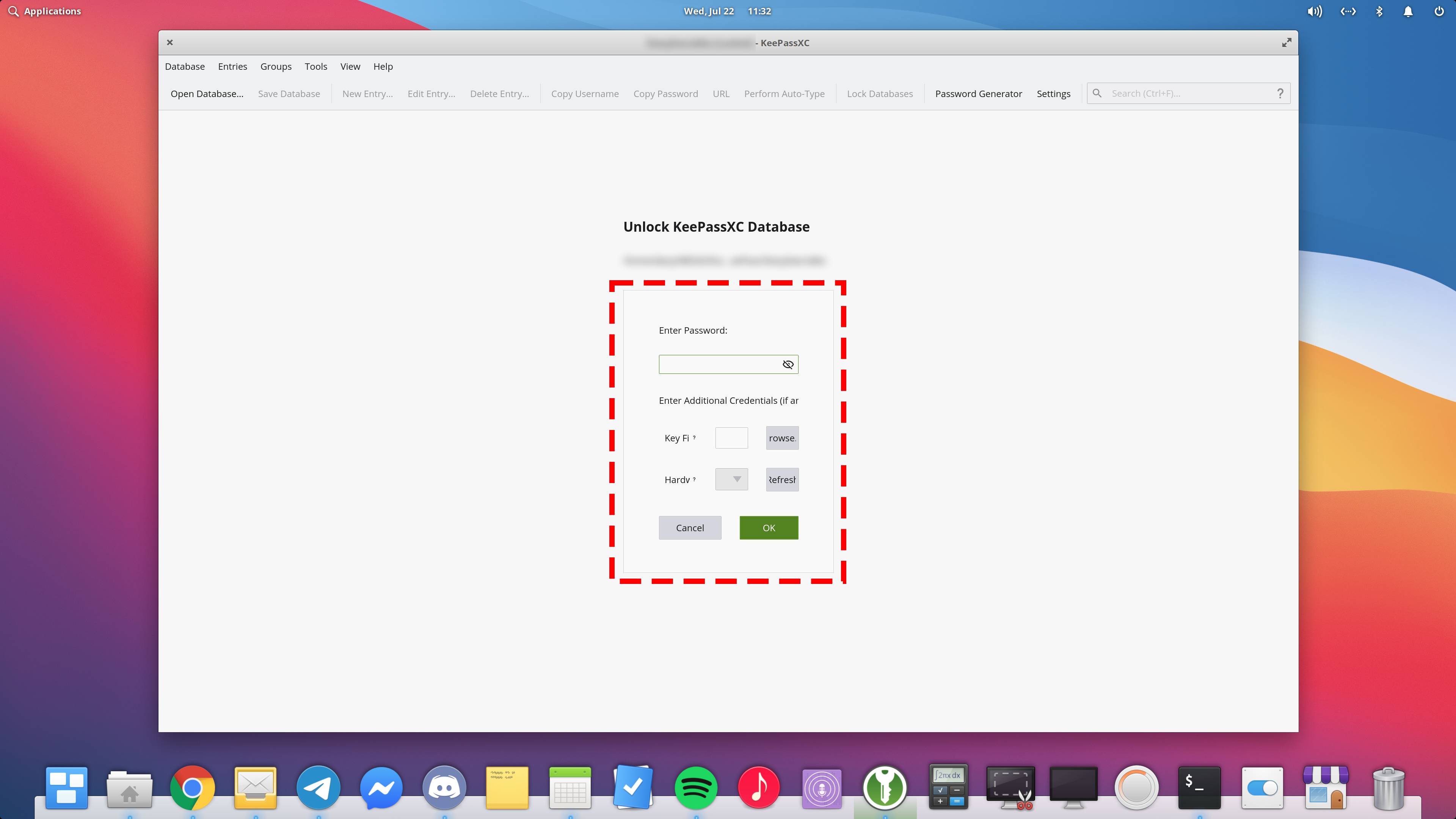Click Lock Databases in the toolbar
This screenshot has width=1456, height=819.
pos(880,93)
